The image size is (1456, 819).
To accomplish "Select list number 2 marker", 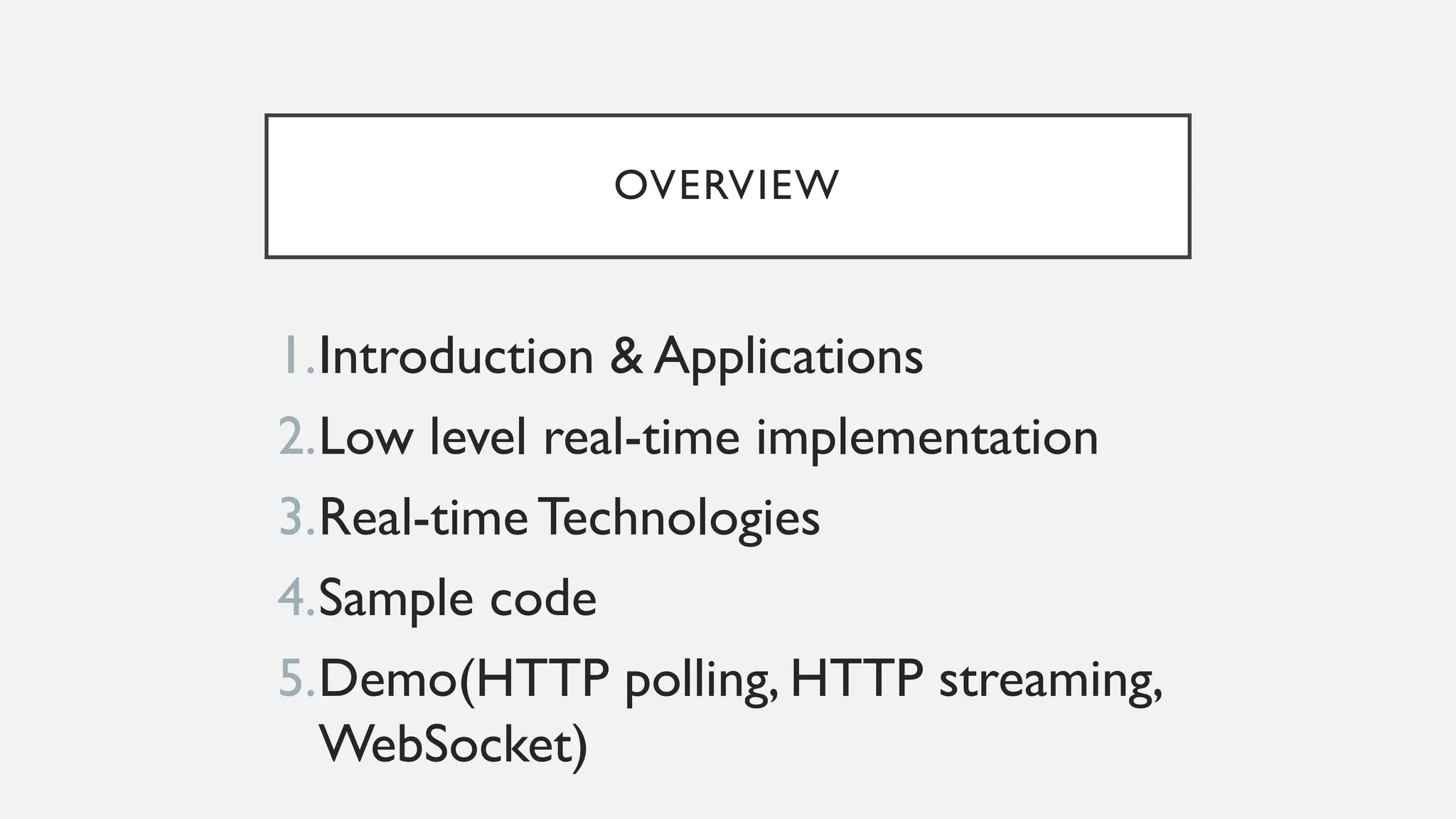I will [296, 437].
